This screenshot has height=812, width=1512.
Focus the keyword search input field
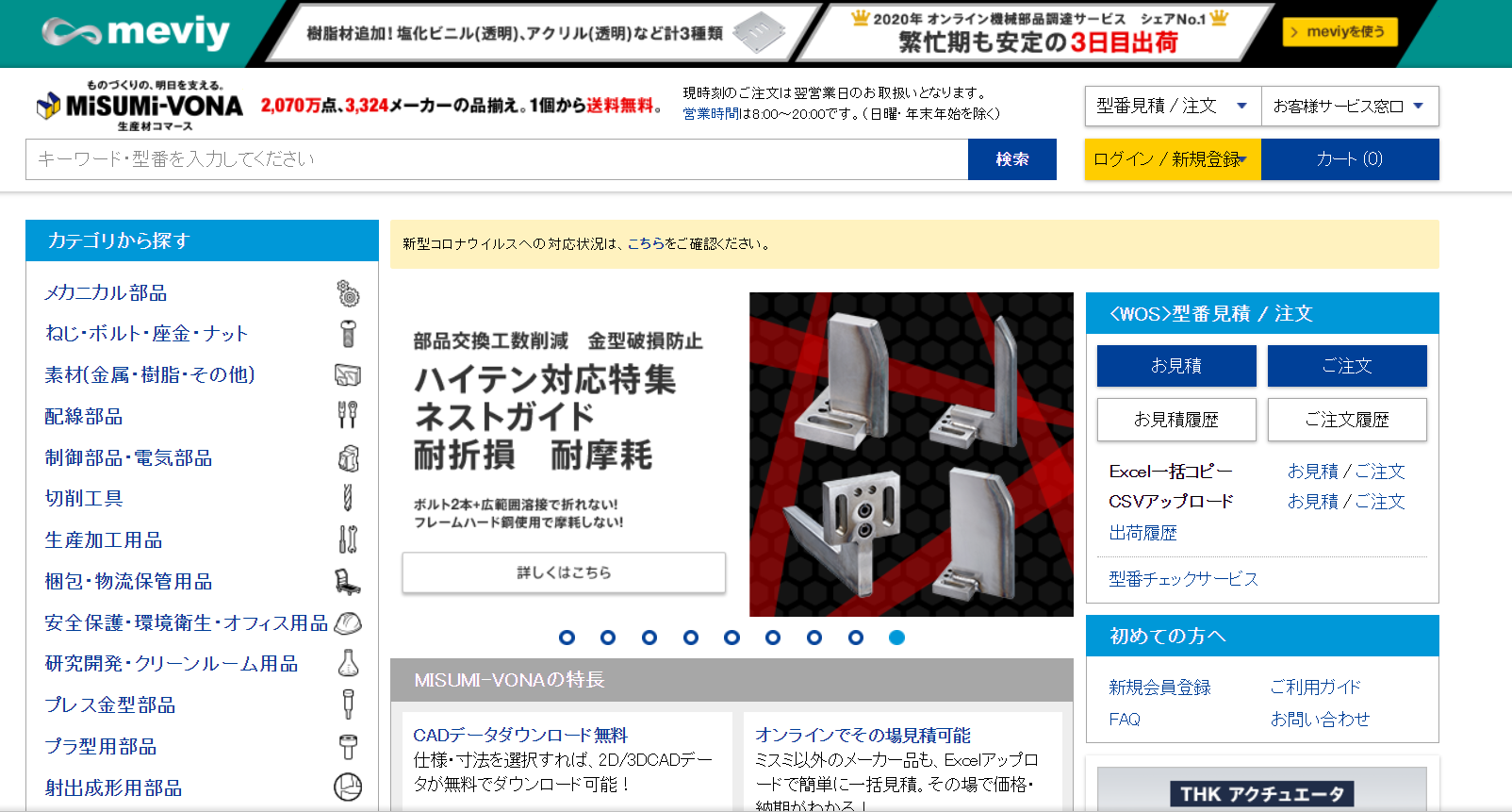(497, 159)
